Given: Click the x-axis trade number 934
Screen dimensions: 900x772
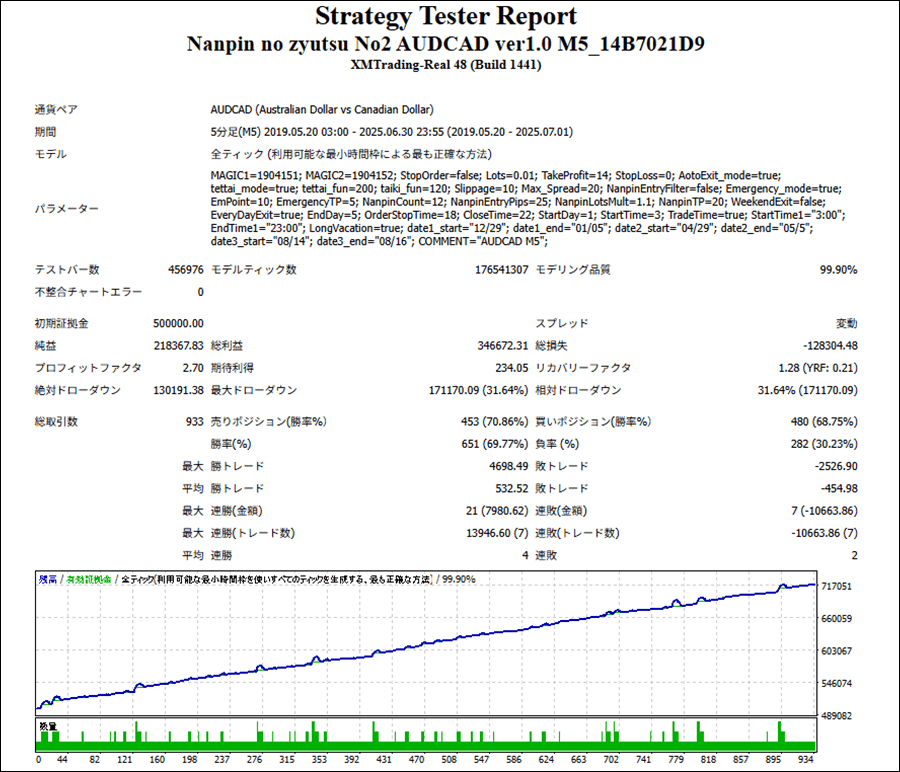Looking at the screenshot, I should (x=806, y=759).
